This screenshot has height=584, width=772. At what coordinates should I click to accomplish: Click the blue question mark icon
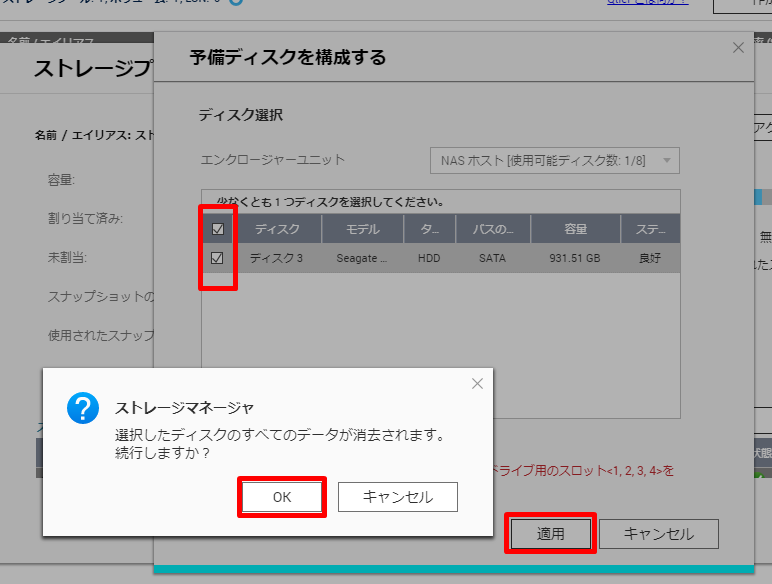(82, 408)
